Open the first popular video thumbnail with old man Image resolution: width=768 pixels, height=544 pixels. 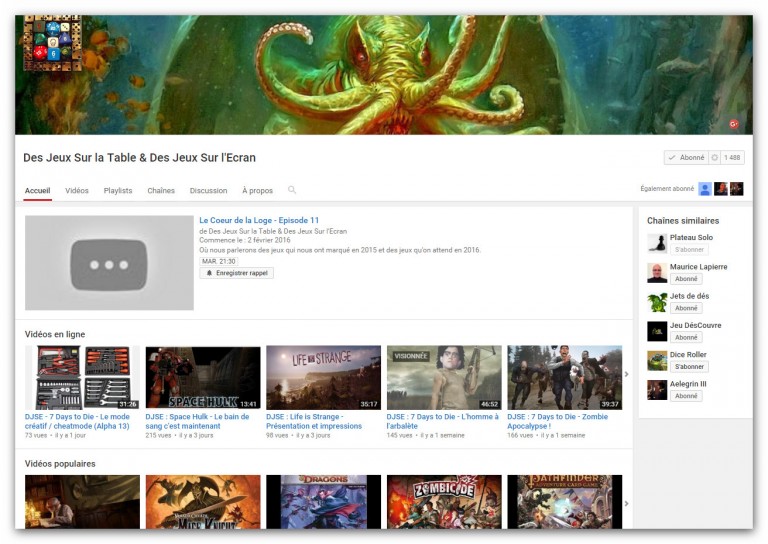click(x=82, y=502)
